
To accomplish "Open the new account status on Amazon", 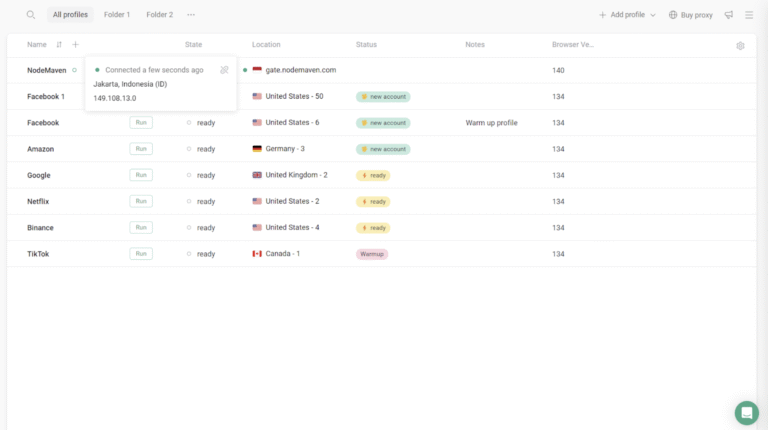I will click(383, 149).
